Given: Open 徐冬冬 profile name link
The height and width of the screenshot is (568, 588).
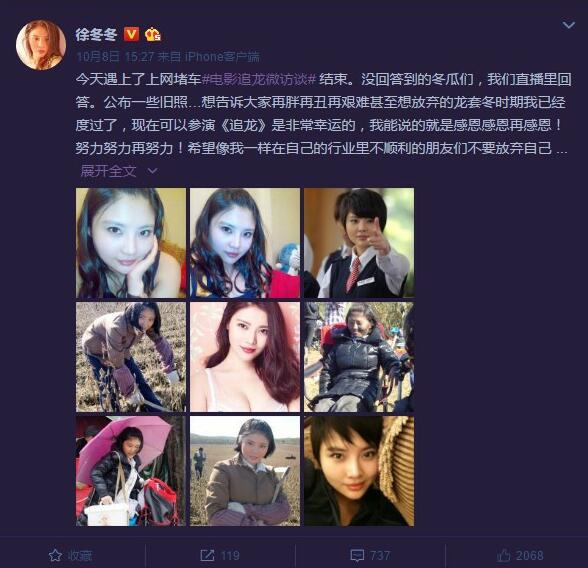Looking at the screenshot, I should [x=96, y=34].
